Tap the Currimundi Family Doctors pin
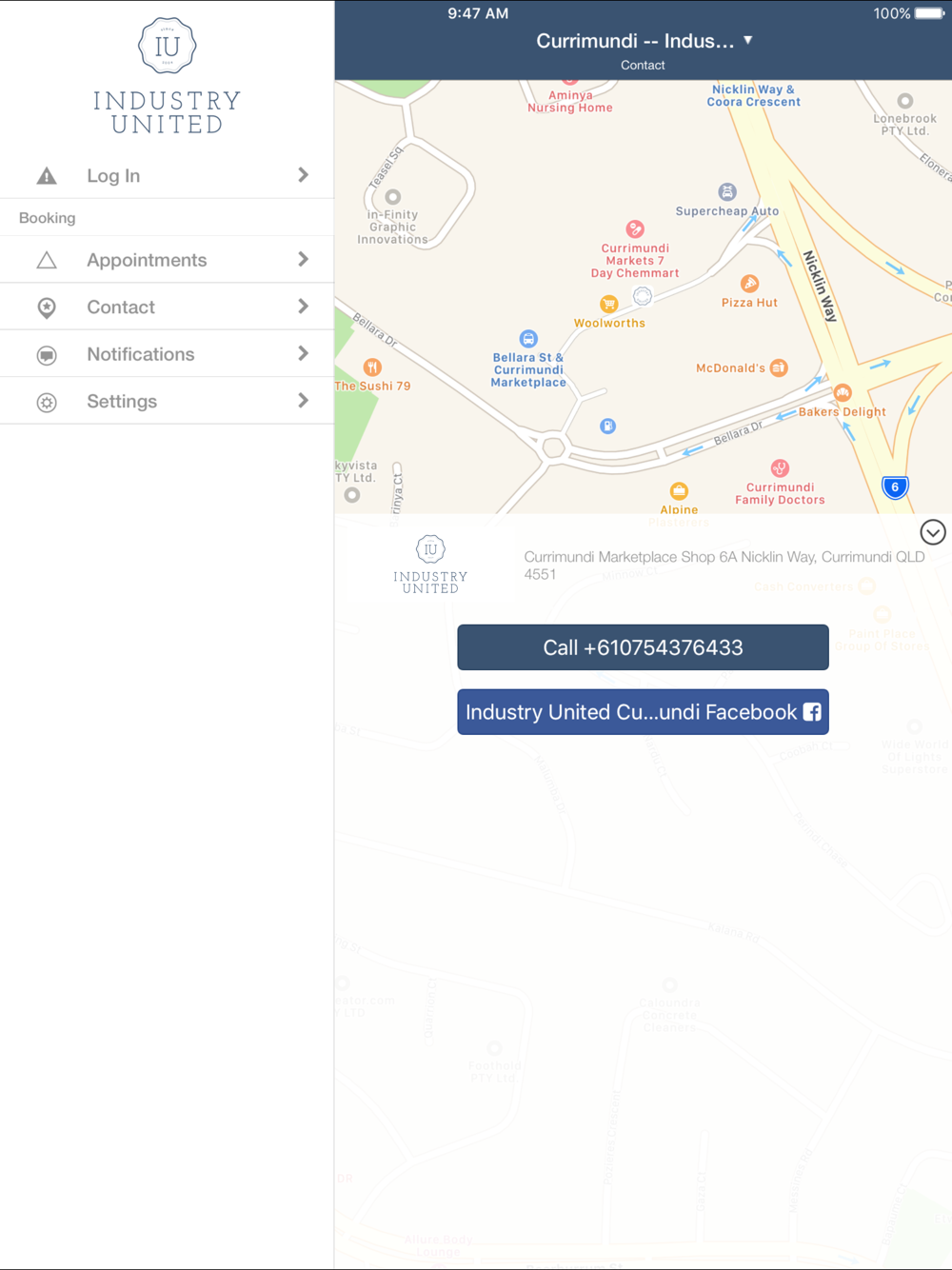952x1270 pixels. (x=780, y=468)
